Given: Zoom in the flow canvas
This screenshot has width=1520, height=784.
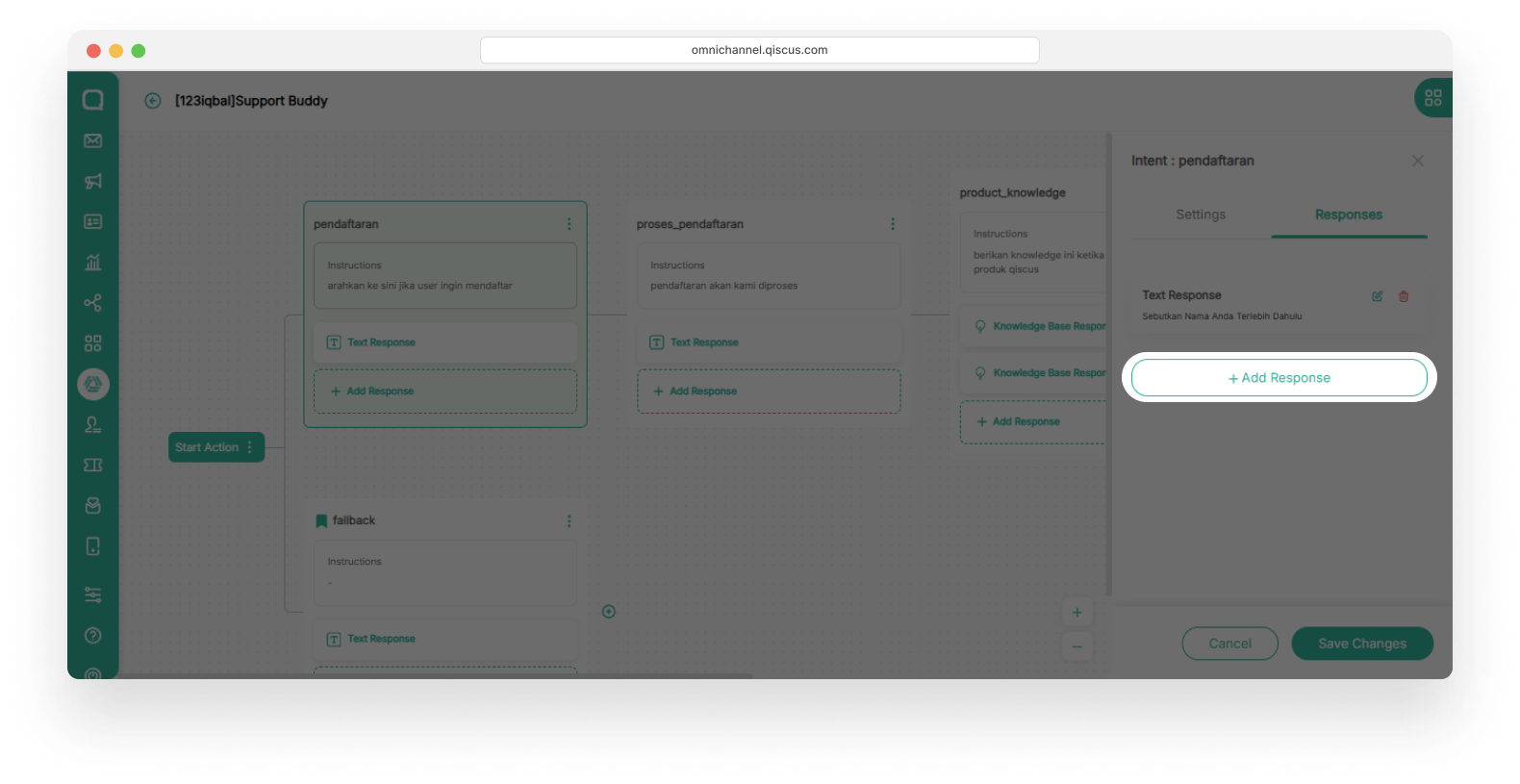Looking at the screenshot, I should click(x=1077, y=613).
